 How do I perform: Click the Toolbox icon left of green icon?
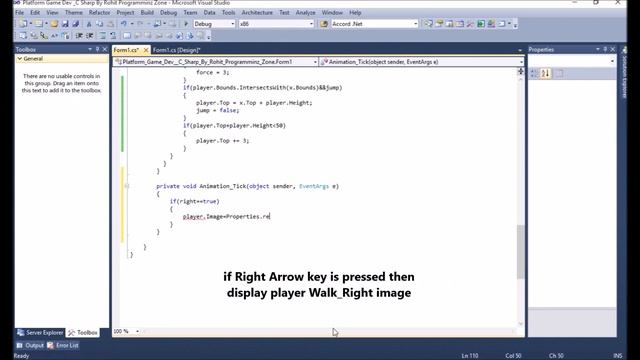coord(470,24)
